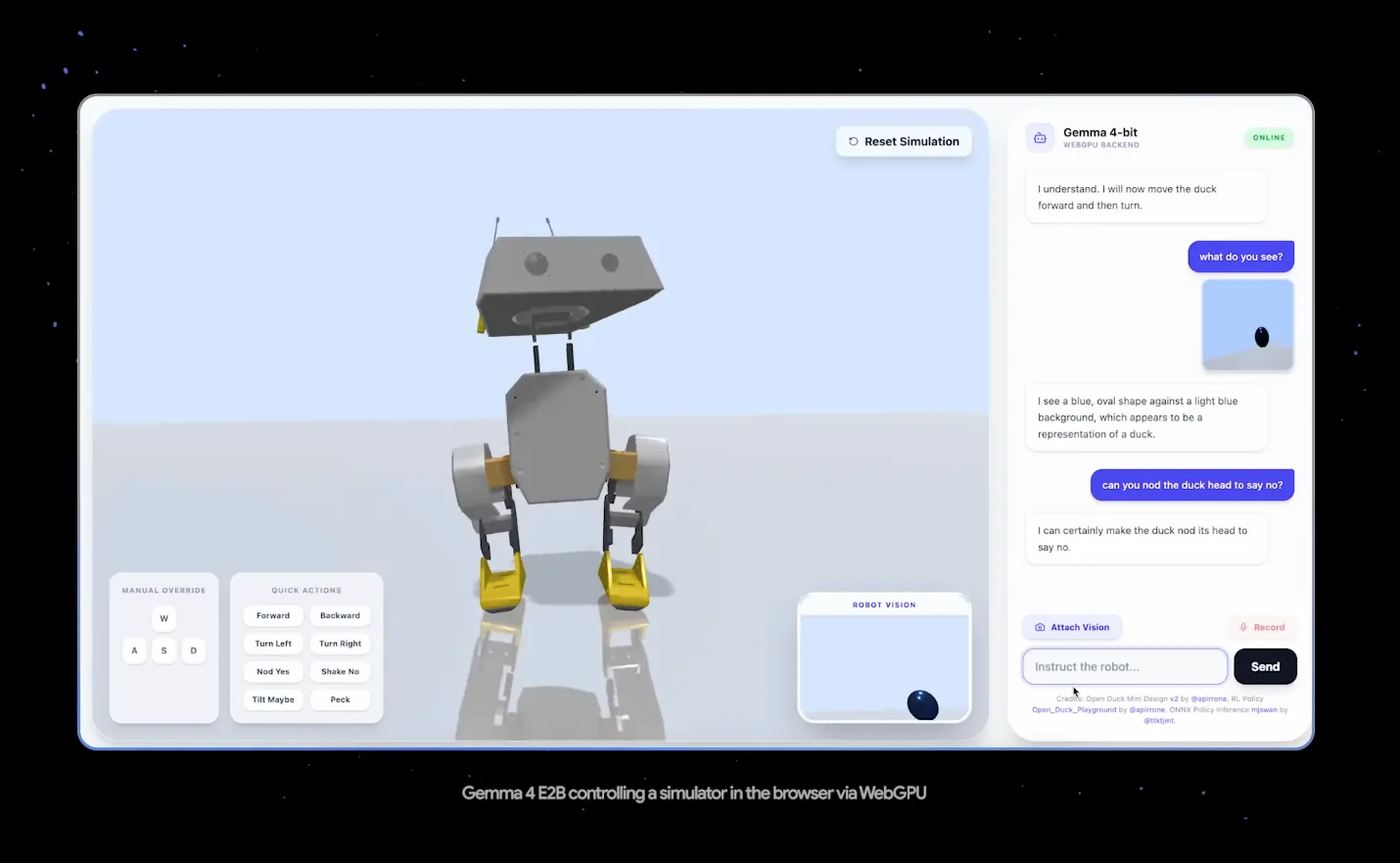
Task: Make the duck Shake No
Action: tap(339, 671)
